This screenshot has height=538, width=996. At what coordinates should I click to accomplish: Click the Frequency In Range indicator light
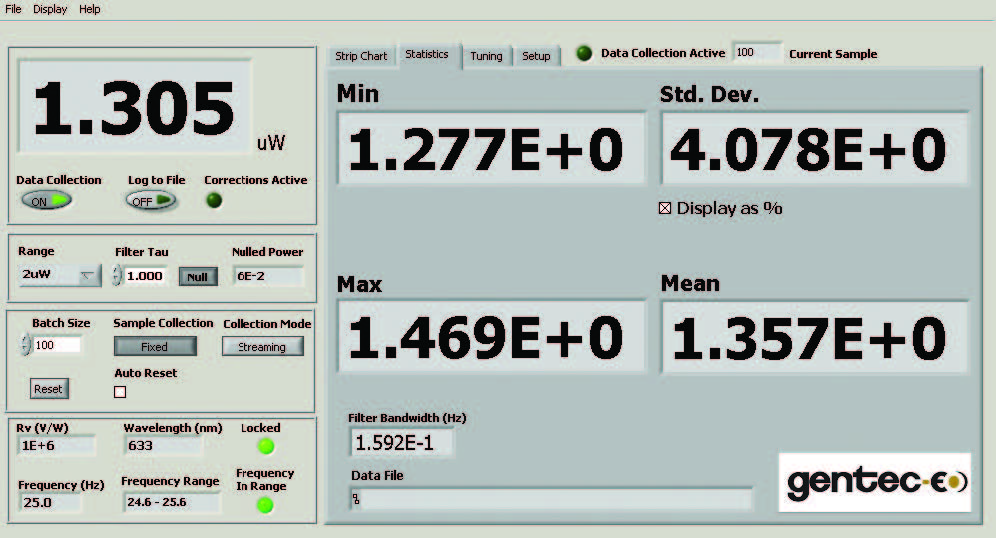(x=265, y=505)
